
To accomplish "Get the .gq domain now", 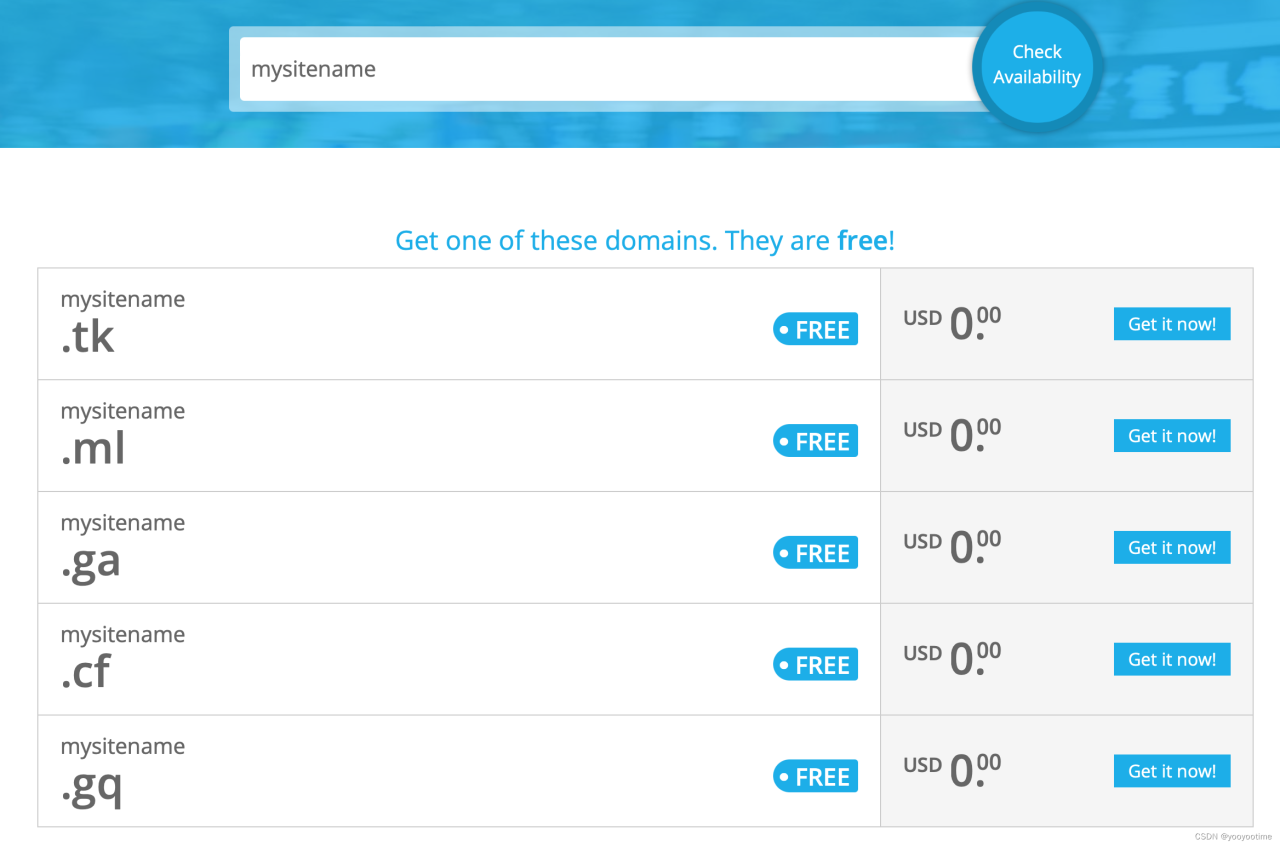I will click(1171, 771).
